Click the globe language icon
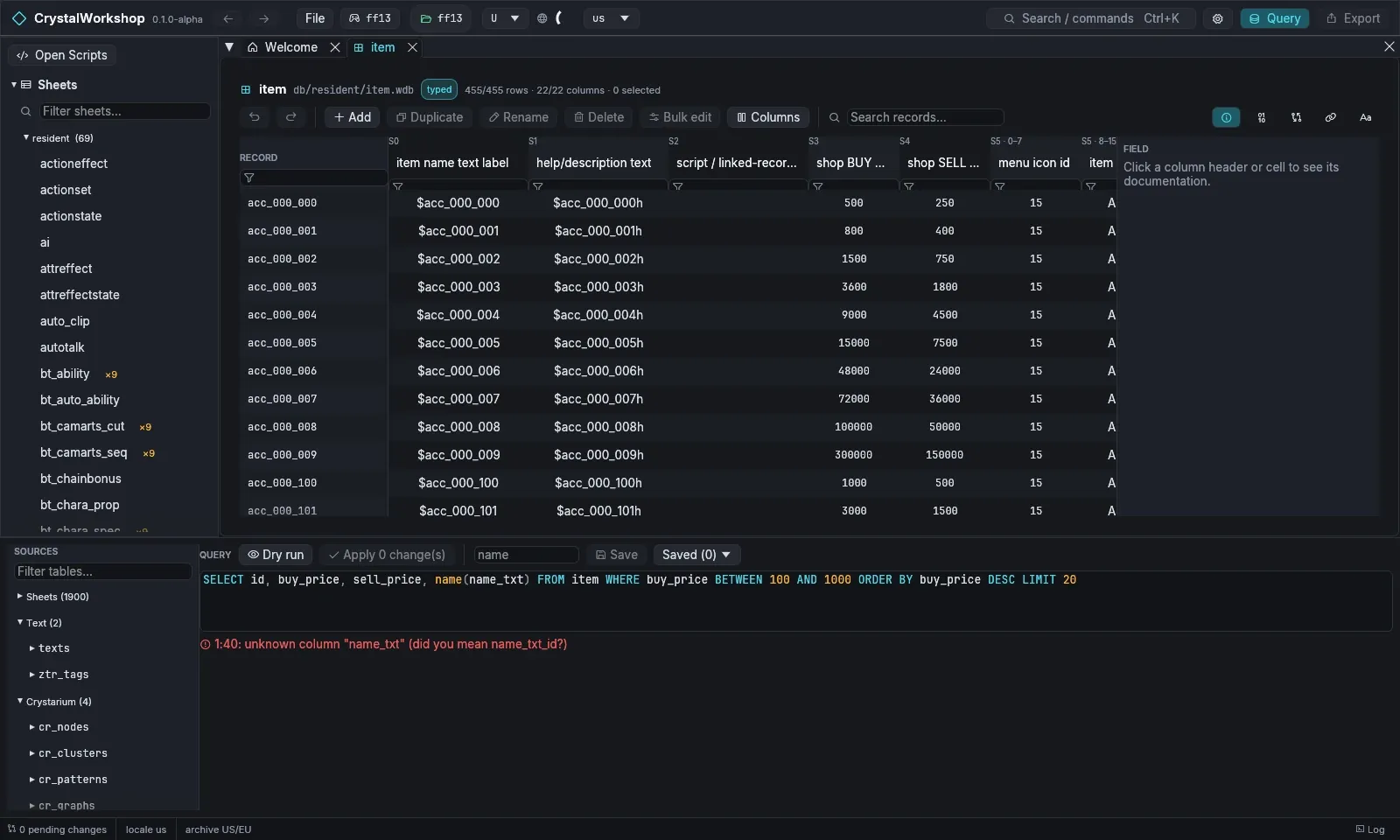The image size is (1400, 840). [542, 18]
